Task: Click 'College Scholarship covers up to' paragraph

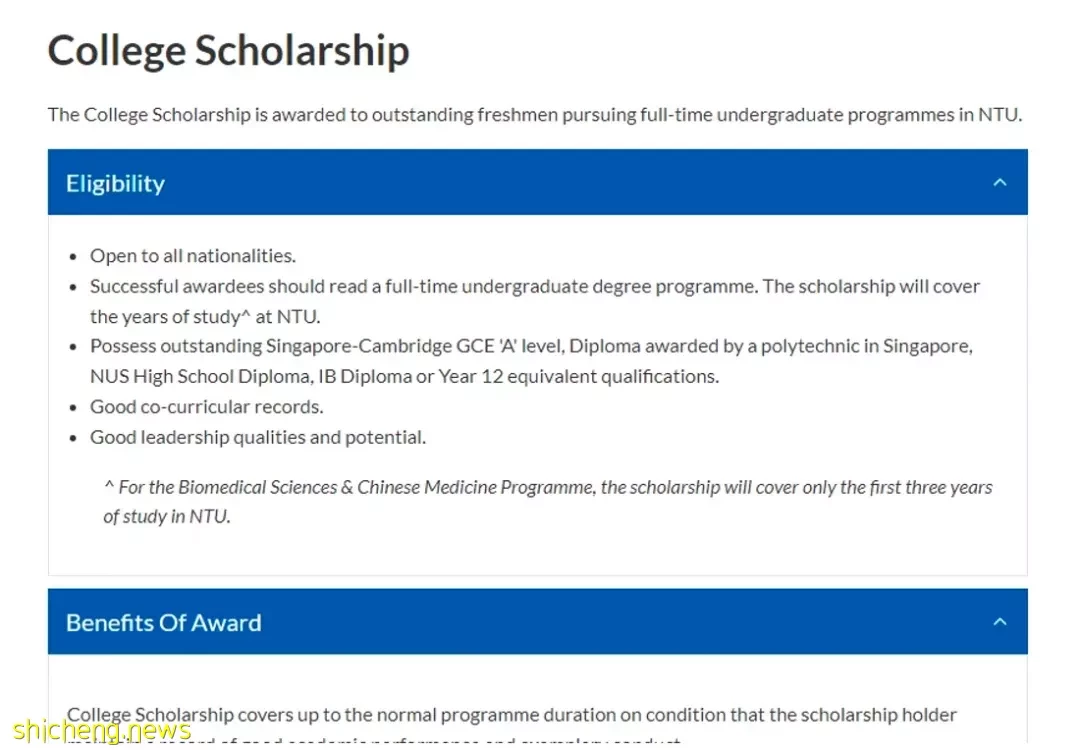Action: coord(512,714)
